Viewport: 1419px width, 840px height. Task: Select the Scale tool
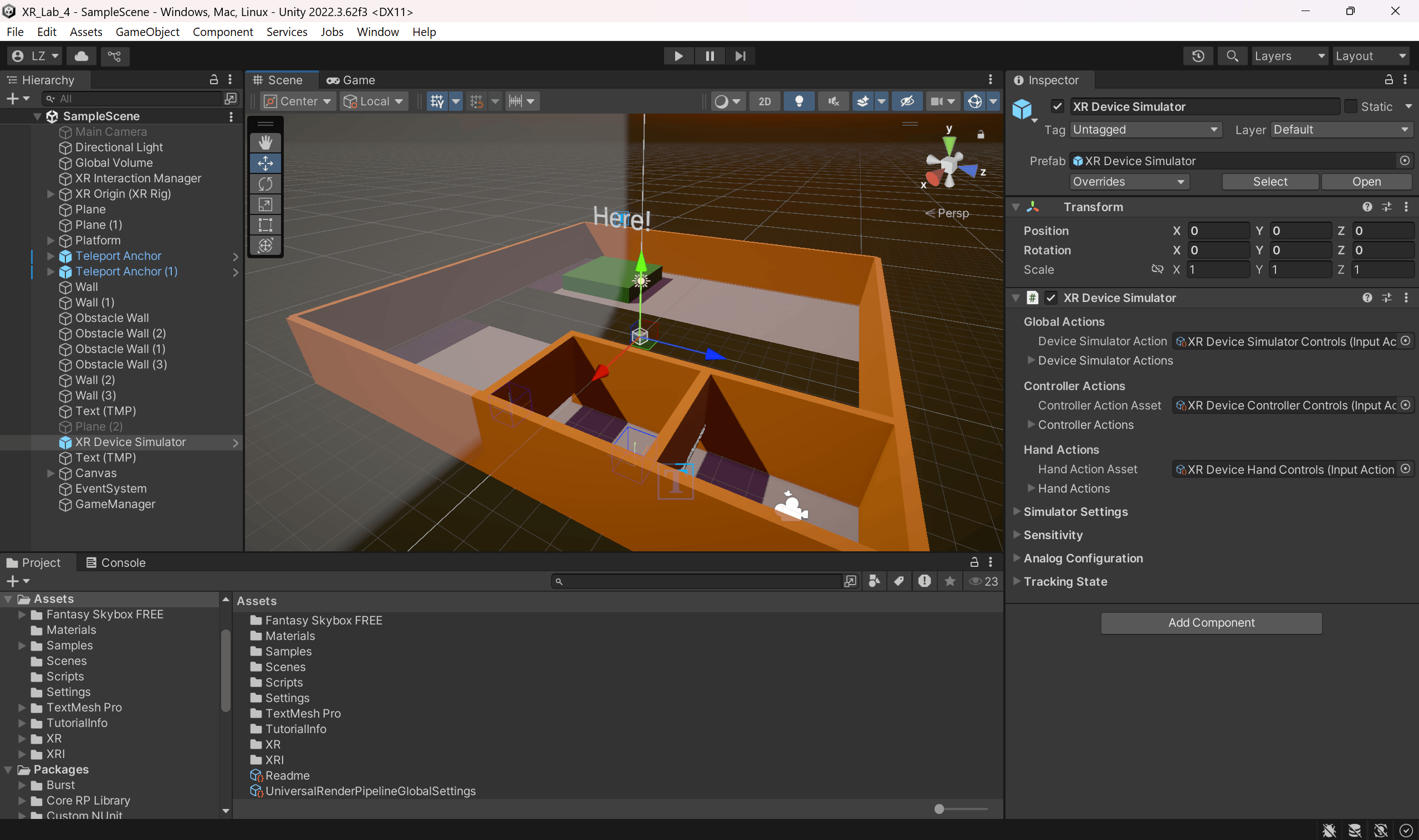coord(265,204)
